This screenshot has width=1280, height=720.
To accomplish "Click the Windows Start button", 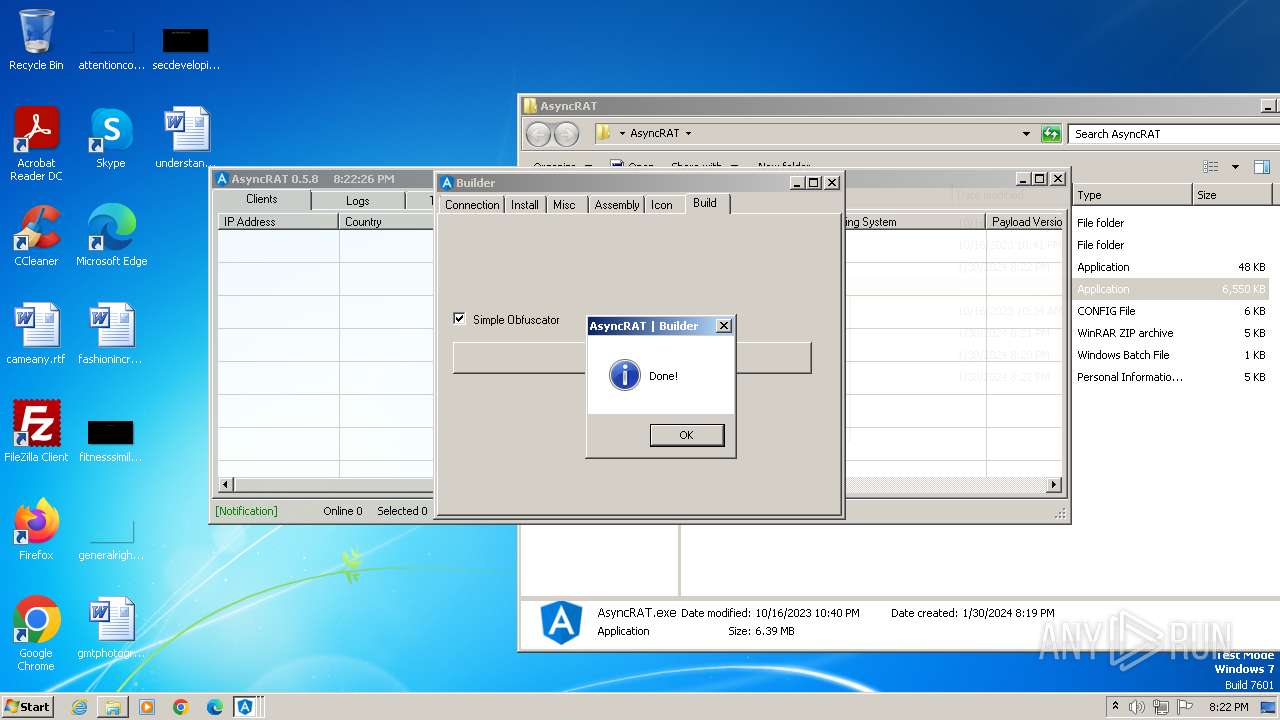I will (x=27, y=706).
